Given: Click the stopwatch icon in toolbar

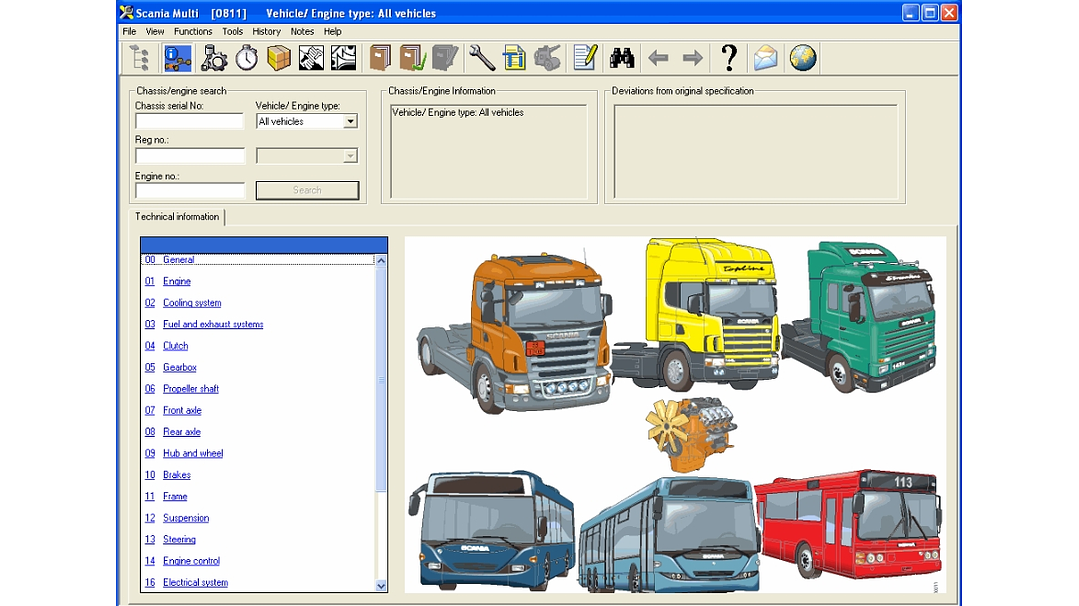Looking at the screenshot, I should click(246, 58).
